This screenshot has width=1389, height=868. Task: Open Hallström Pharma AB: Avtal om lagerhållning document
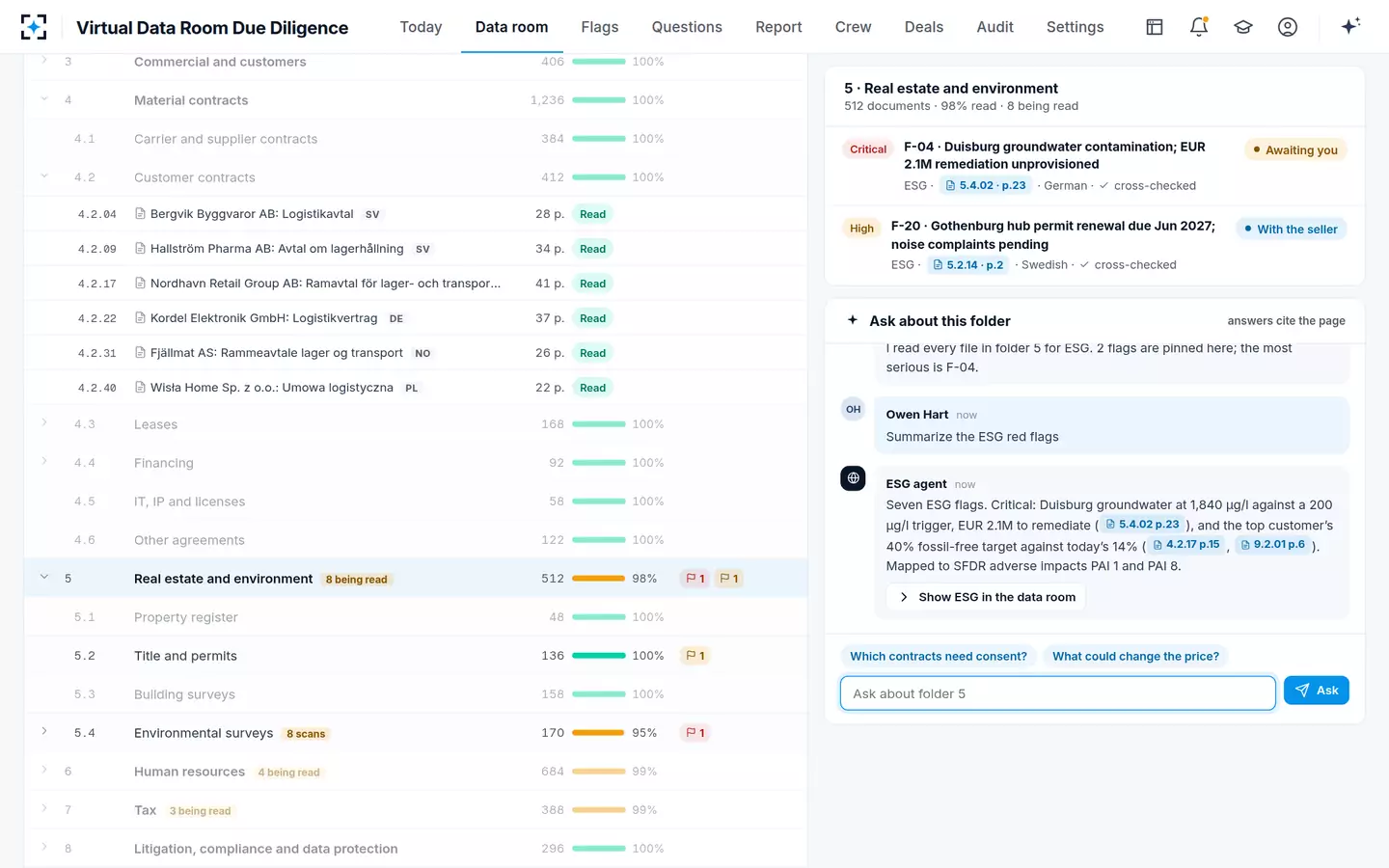277,249
